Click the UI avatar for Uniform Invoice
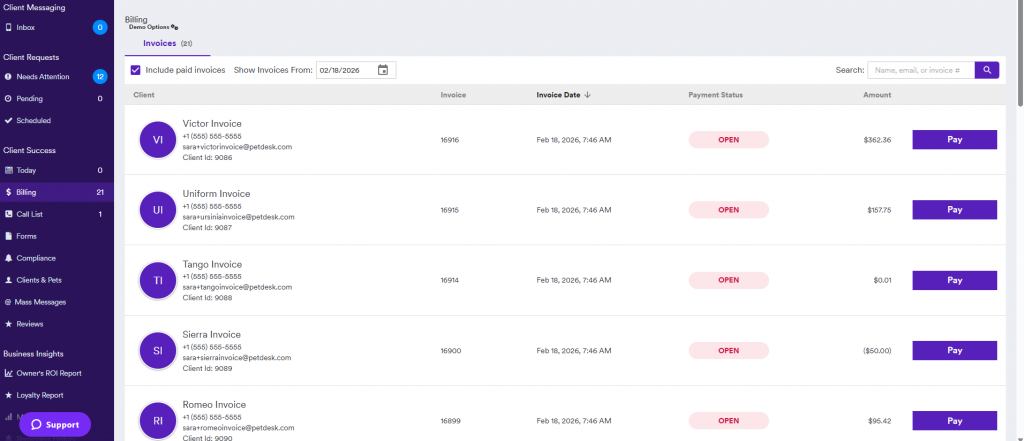This screenshot has width=1024, height=441. 158,210
